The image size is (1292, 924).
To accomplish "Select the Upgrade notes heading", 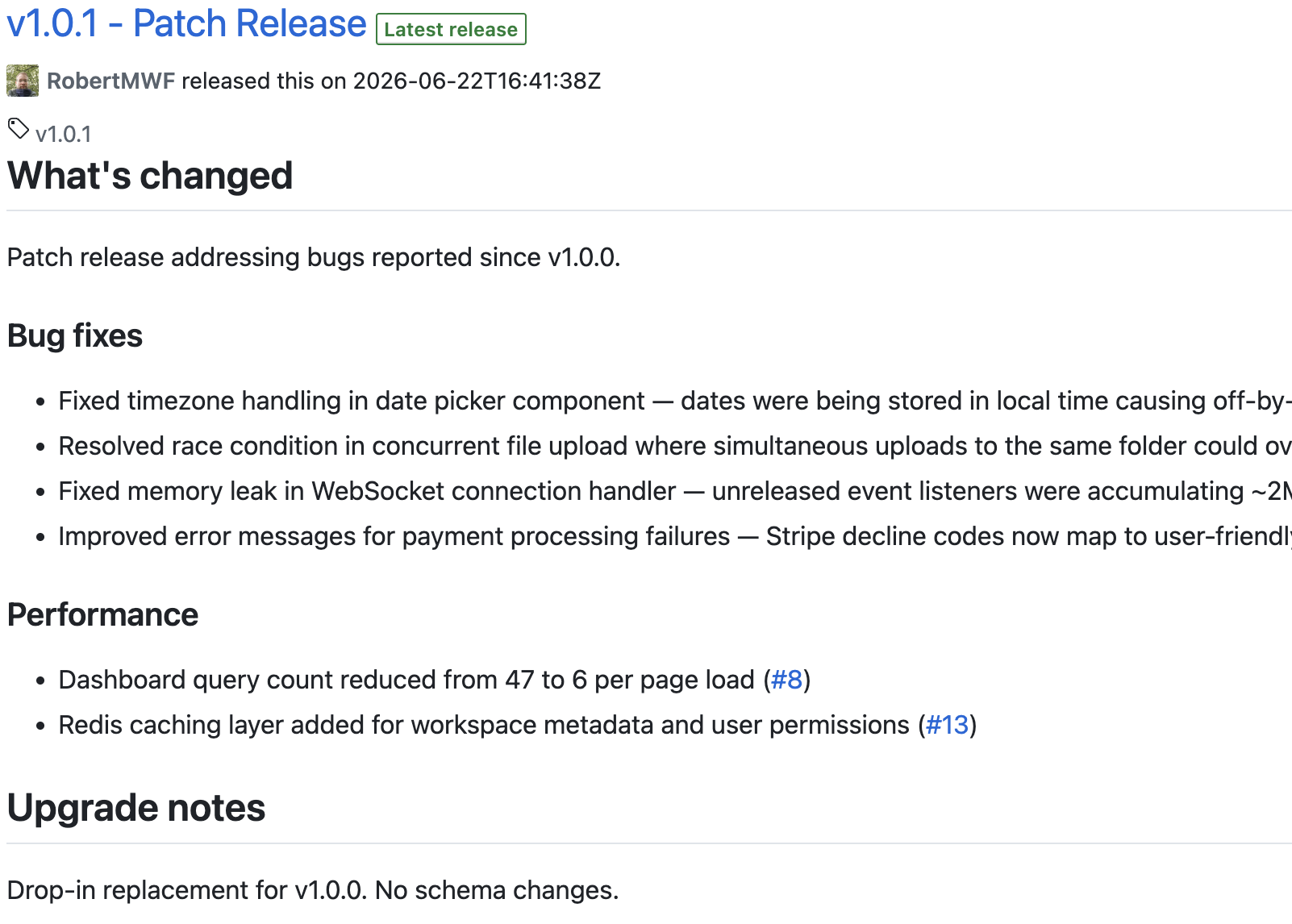I will pos(136,808).
